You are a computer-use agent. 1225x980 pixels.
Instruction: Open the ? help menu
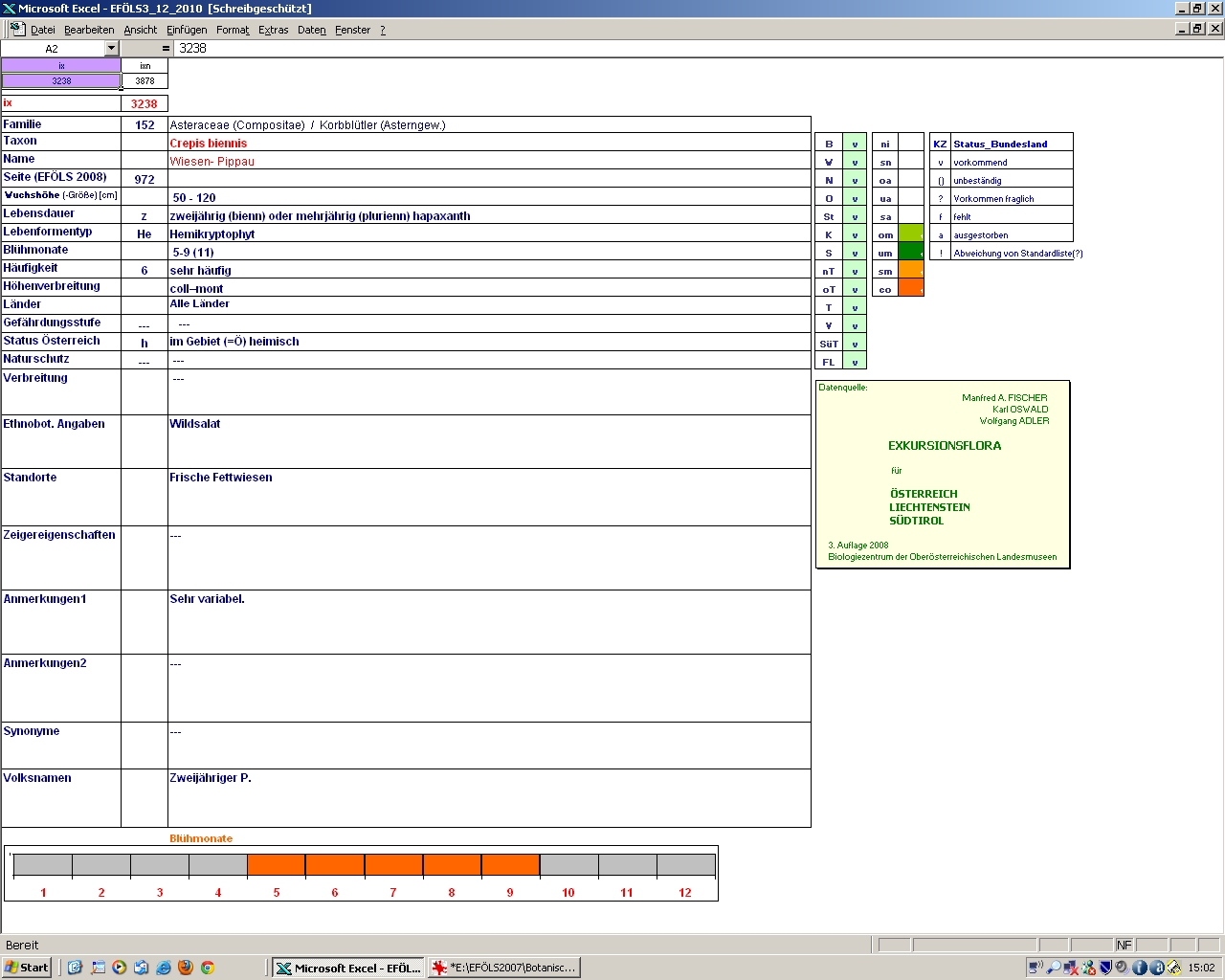pyautogui.click(x=383, y=30)
